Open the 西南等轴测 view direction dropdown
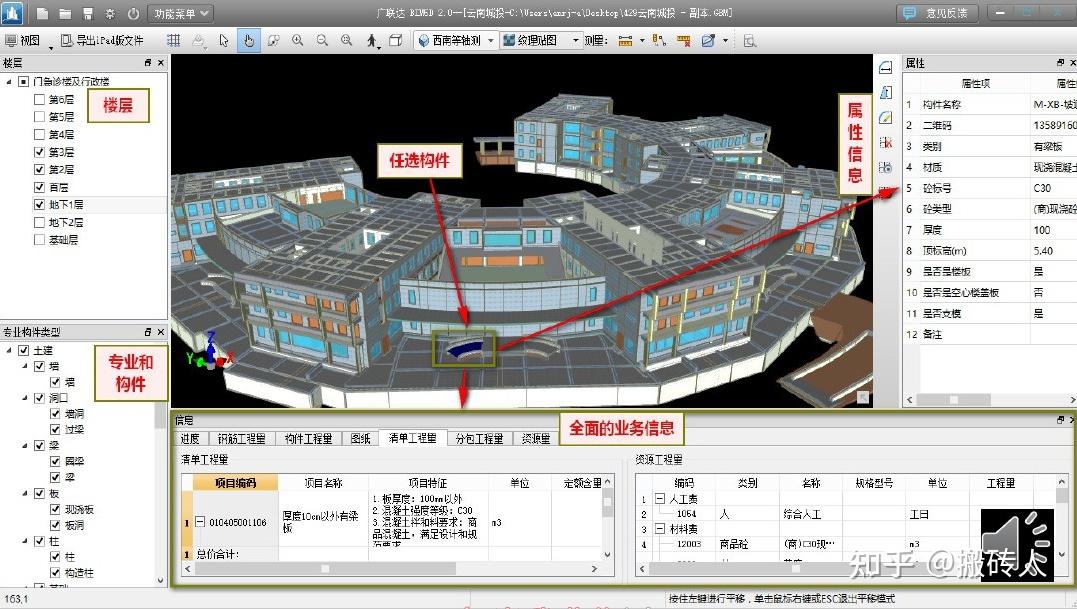Screen dimensions: 1077x609 (456, 41)
